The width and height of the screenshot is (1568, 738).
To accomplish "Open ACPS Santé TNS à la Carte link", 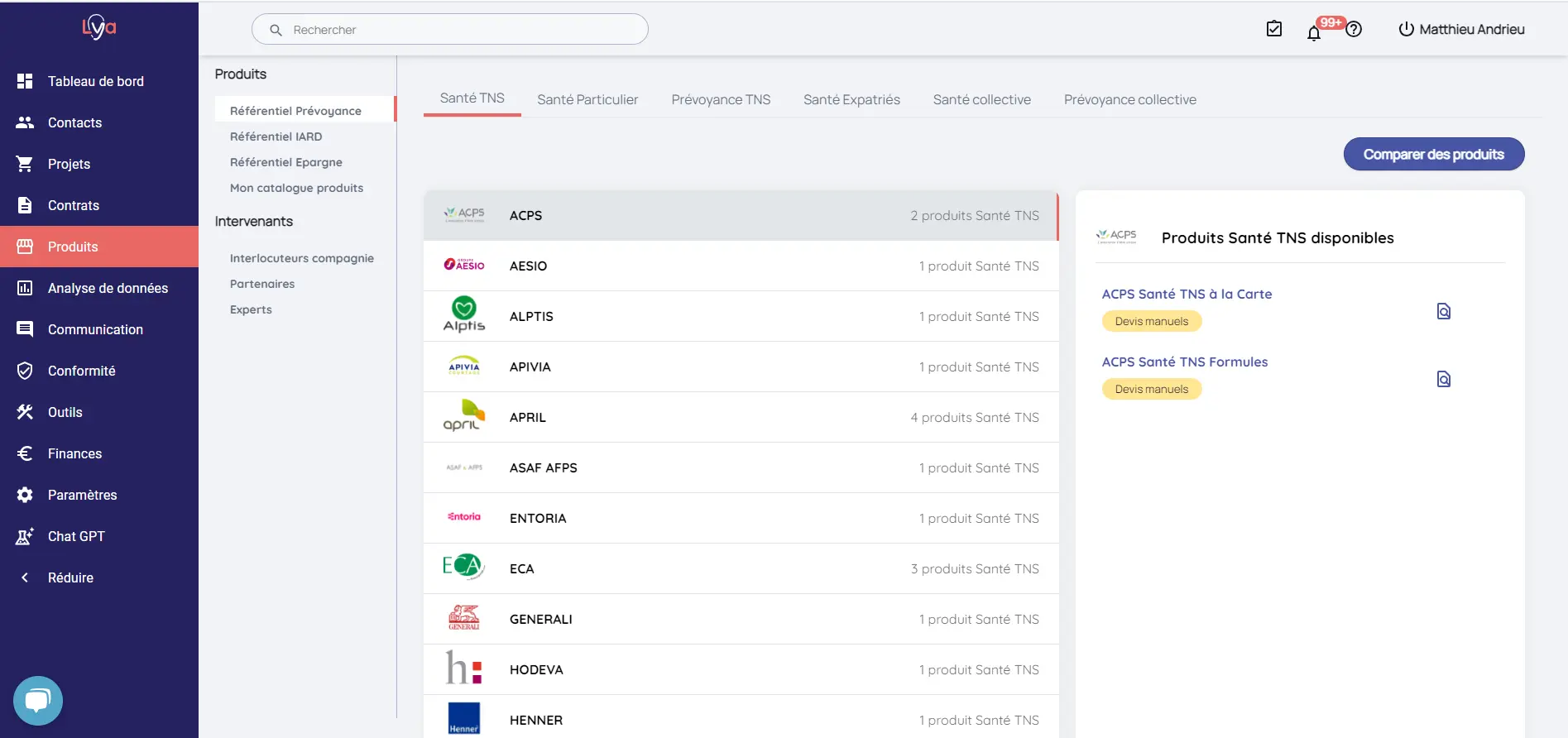I will point(1187,294).
